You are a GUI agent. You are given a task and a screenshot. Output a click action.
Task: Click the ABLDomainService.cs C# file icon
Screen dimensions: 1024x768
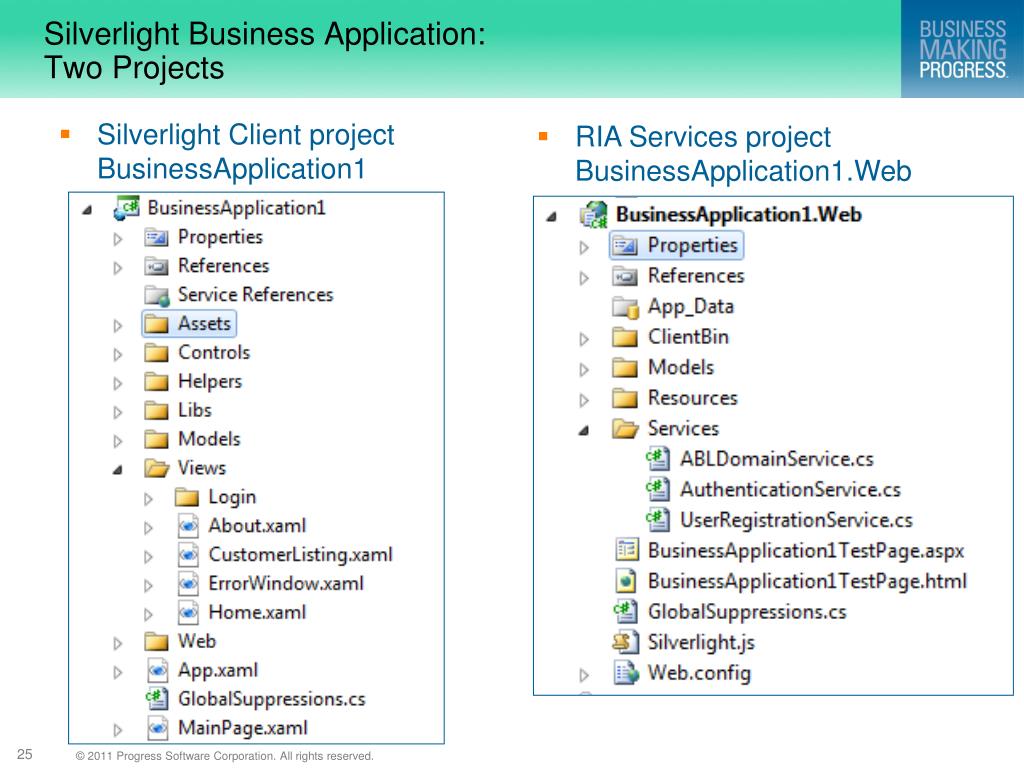658,459
